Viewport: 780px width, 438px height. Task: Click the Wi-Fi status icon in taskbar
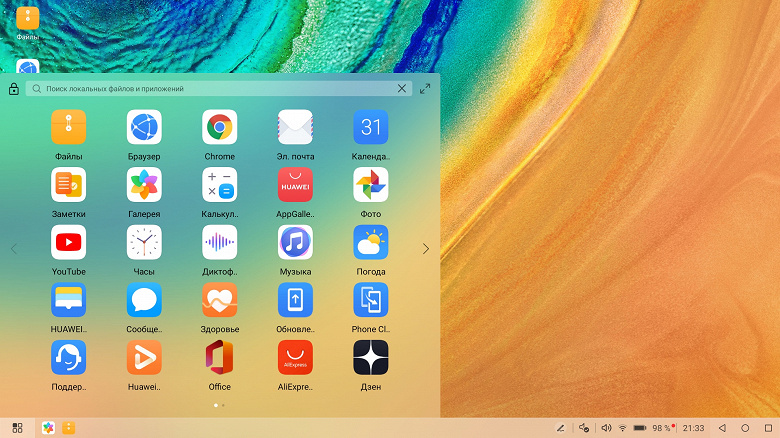(x=622, y=428)
